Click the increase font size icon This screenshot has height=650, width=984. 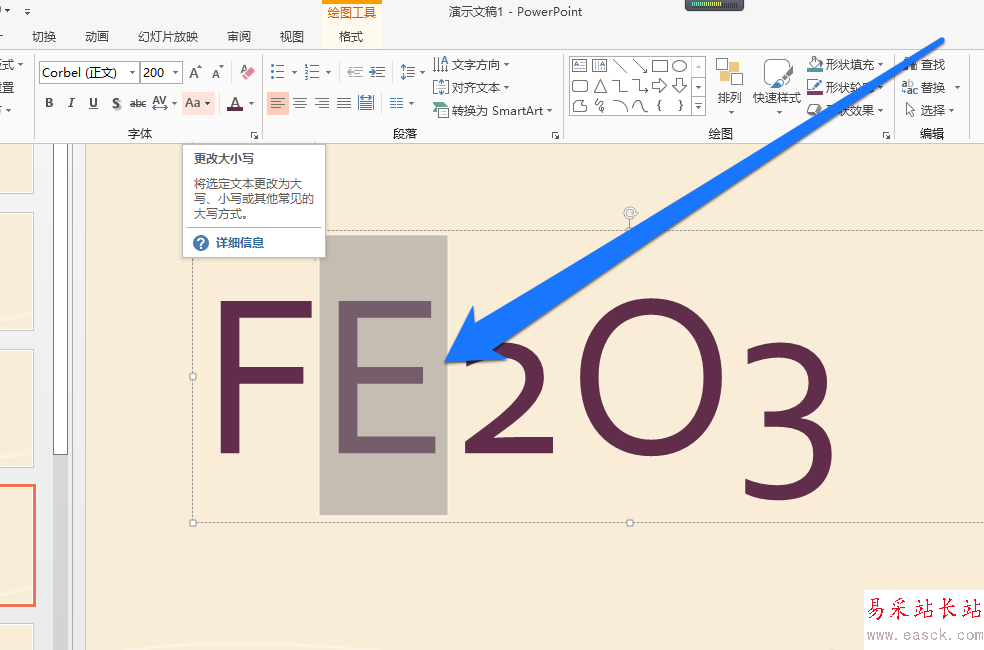(x=195, y=72)
